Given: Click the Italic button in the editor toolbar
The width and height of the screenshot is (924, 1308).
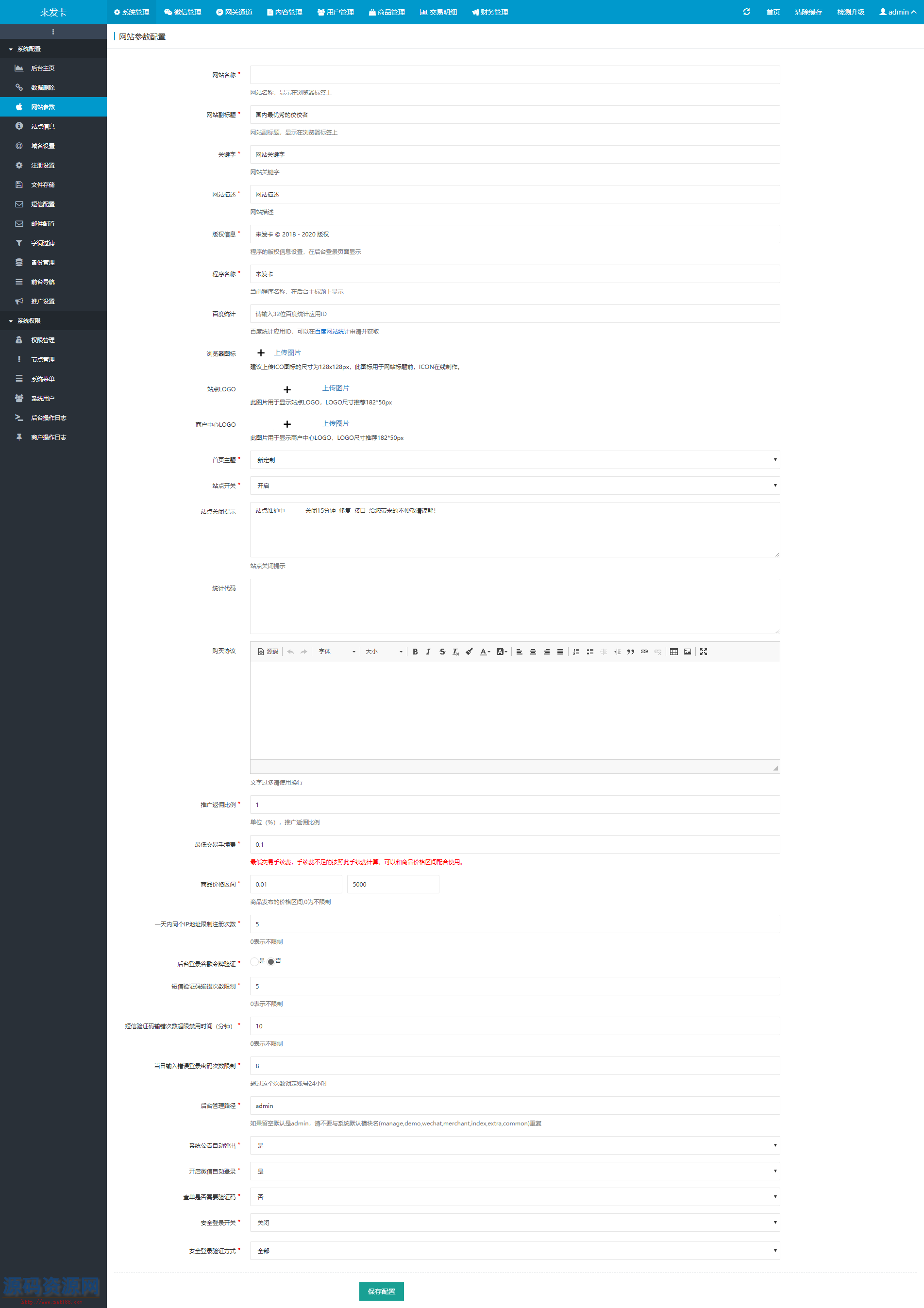Looking at the screenshot, I should [x=428, y=652].
